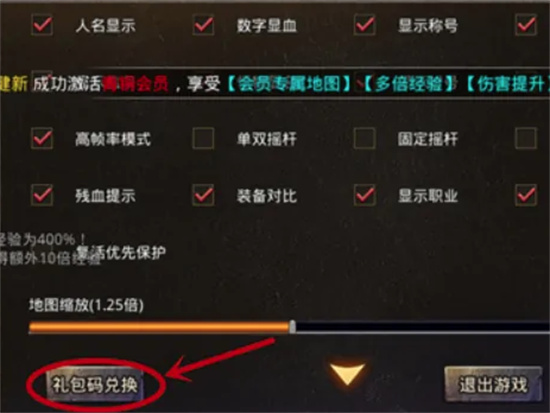Check the 固定摇杆 option
The width and height of the screenshot is (550, 413).
coord(365,138)
